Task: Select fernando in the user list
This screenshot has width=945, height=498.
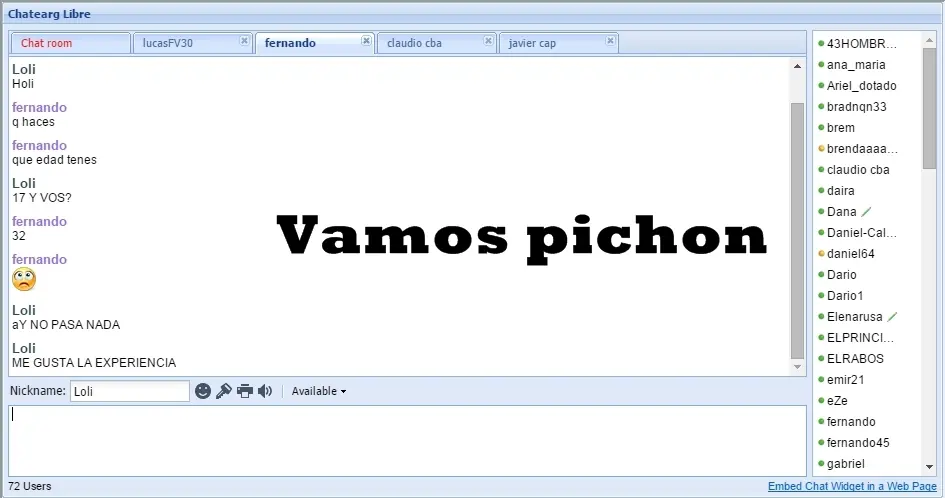Action: tap(851, 421)
